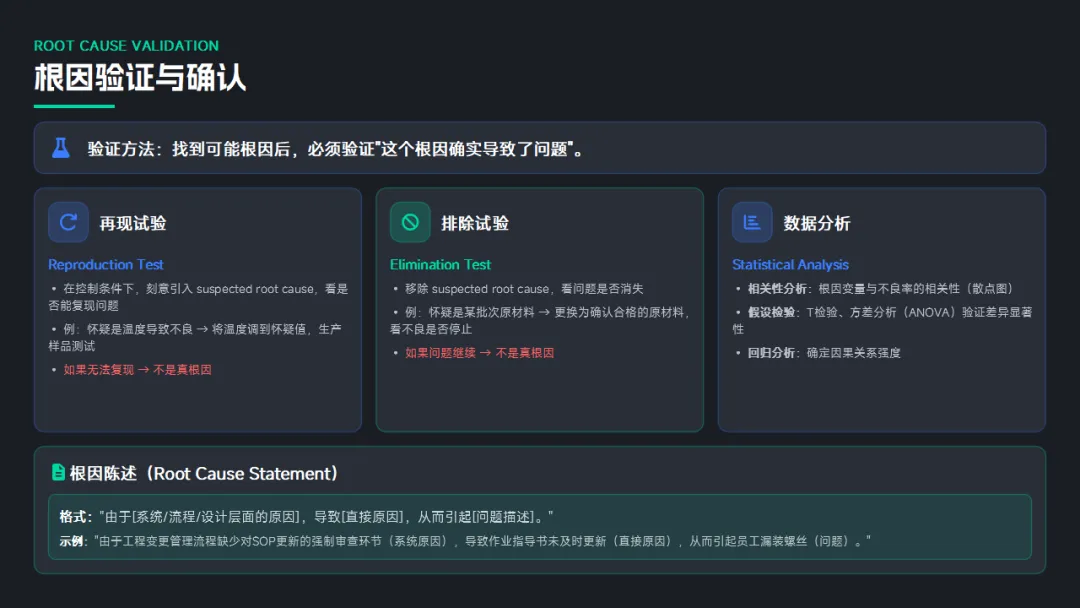Click the bar chart icon for 数据分析
This screenshot has height=608, width=1080.
[x=751, y=222]
